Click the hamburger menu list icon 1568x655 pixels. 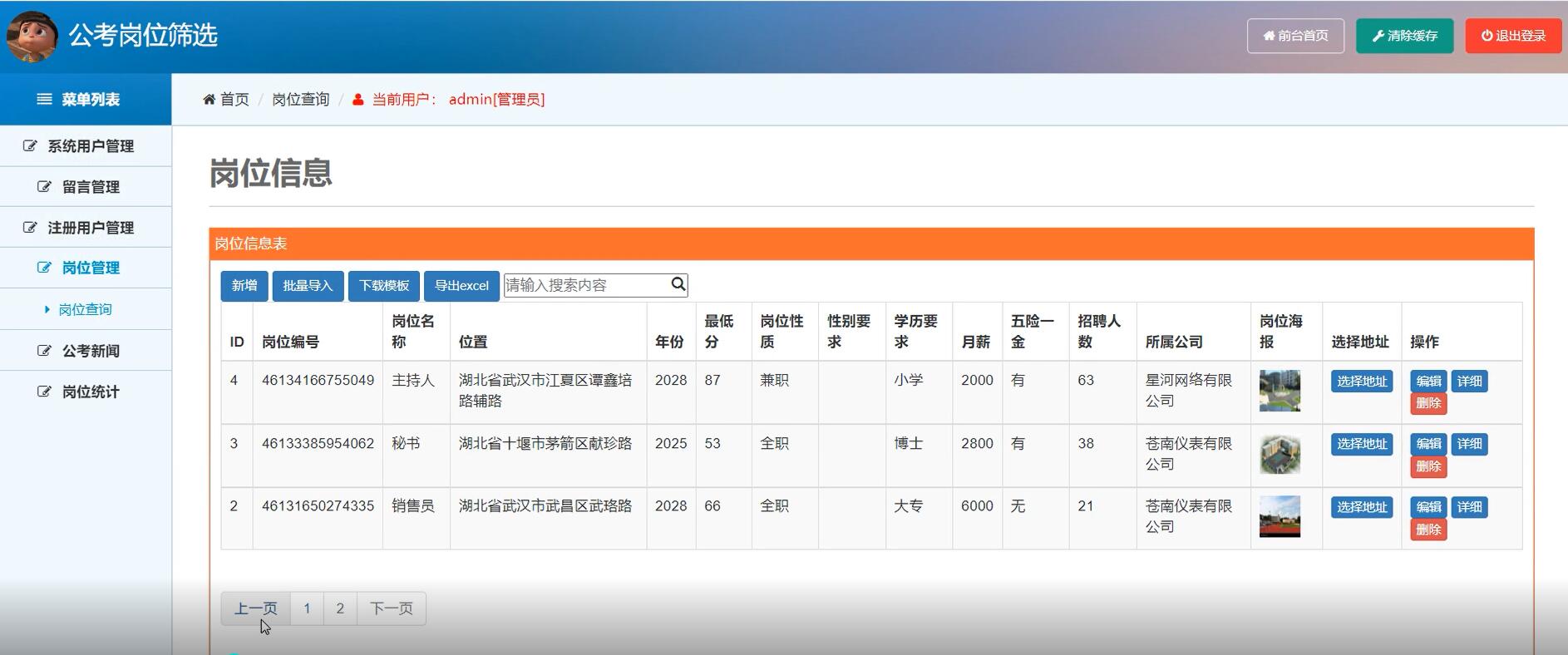pos(44,99)
